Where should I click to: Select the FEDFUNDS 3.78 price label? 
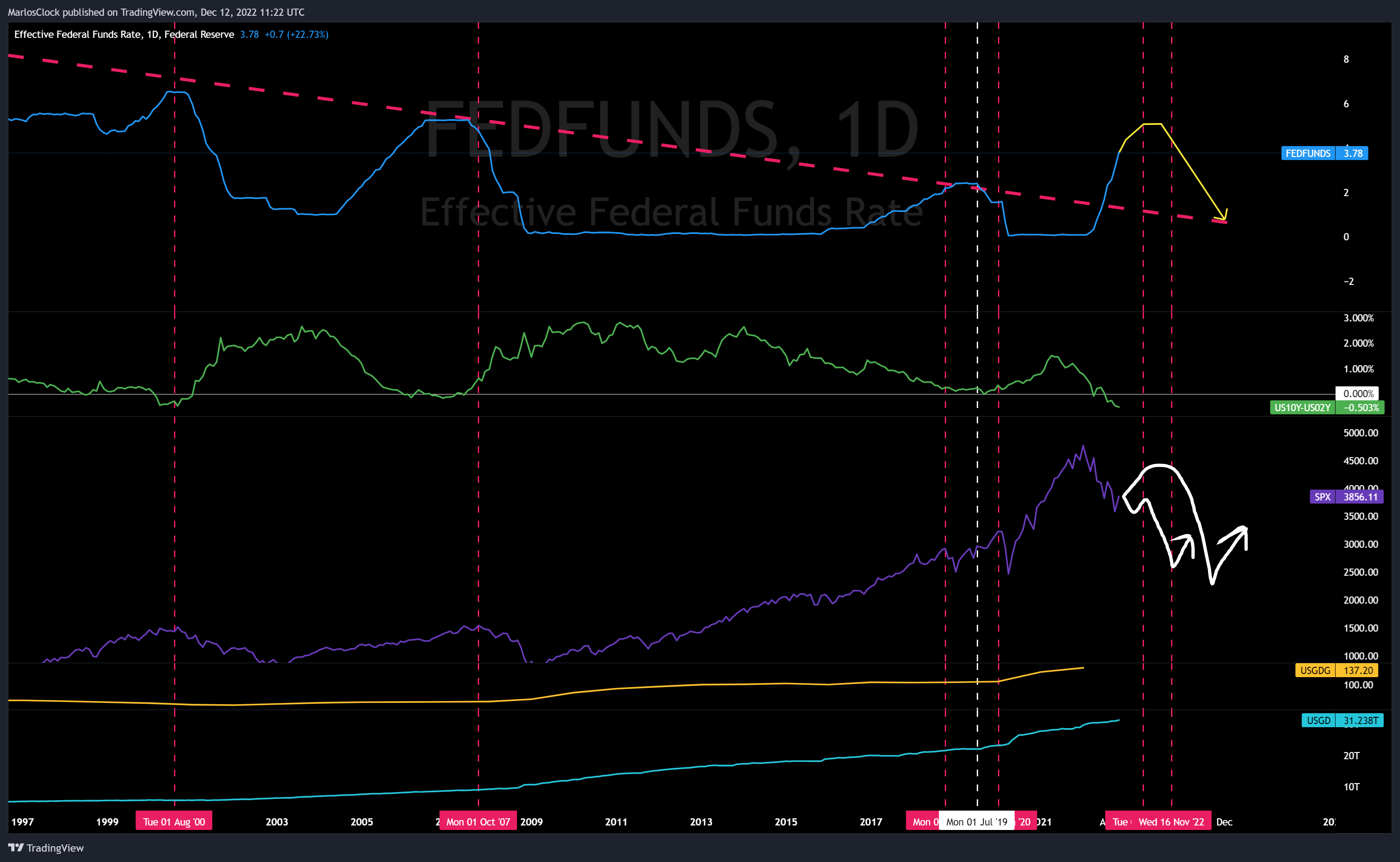point(1324,153)
